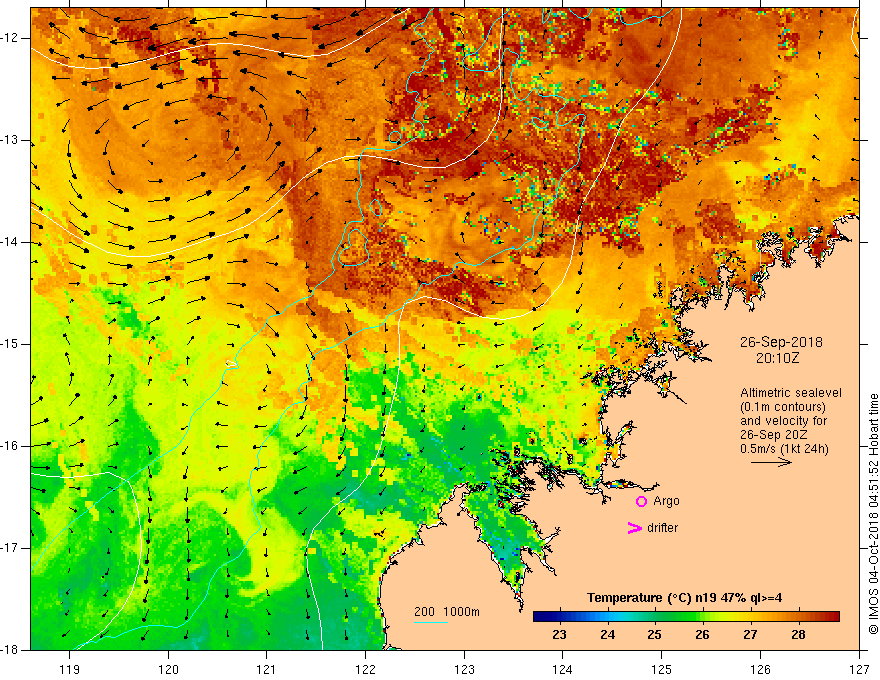Select the 'Argo' legend label
The height and width of the screenshot is (680, 880).
click(x=666, y=501)
